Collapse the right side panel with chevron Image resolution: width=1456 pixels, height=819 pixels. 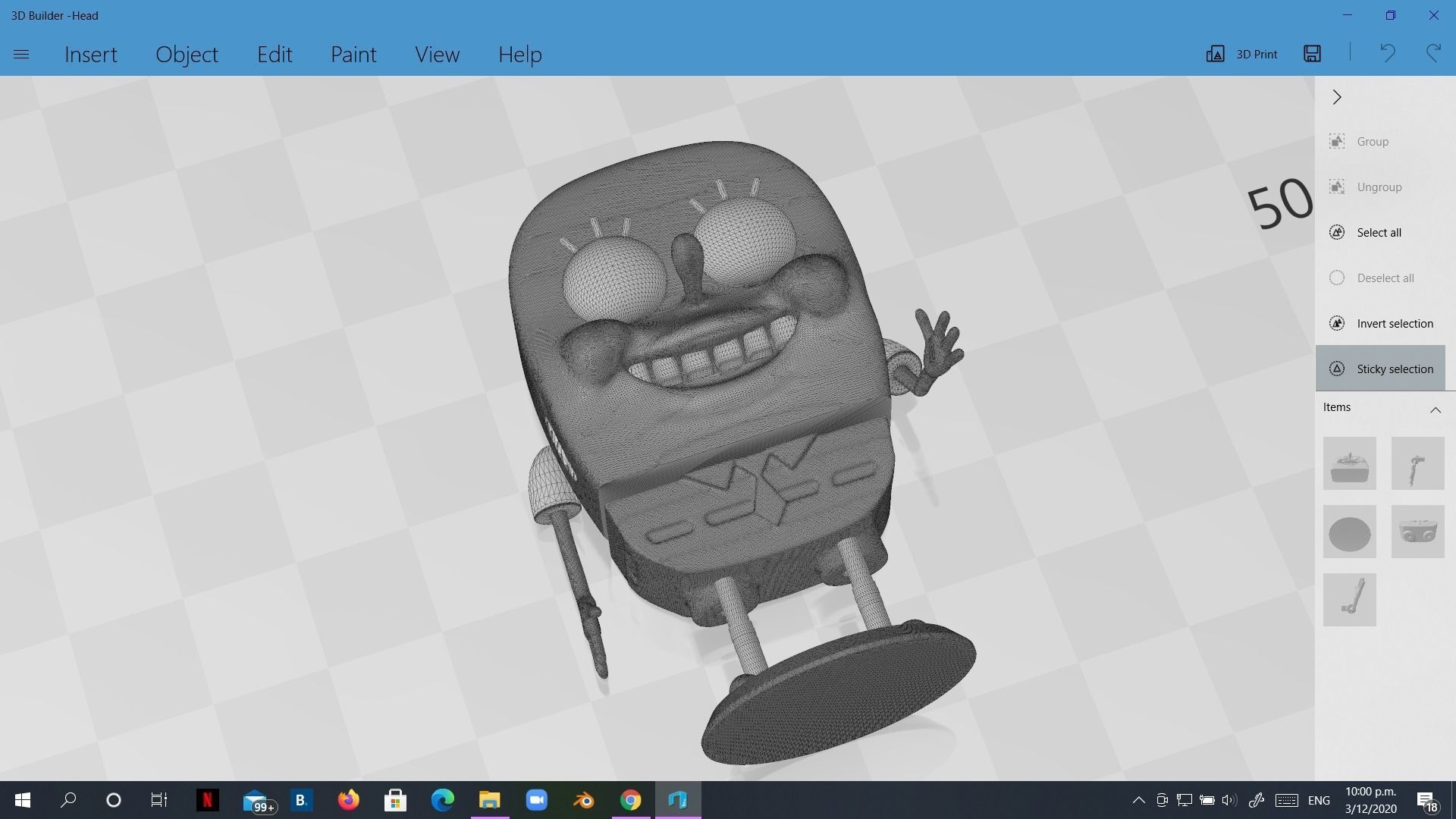tap(1337, 97)
